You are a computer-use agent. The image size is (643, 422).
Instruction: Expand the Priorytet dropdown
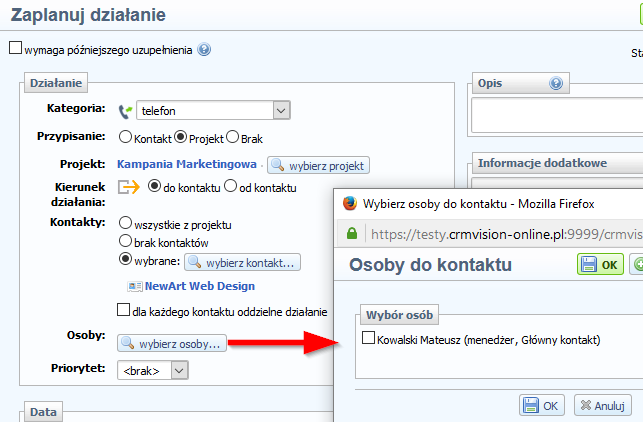pyautogui.click(x=178, y=370)
